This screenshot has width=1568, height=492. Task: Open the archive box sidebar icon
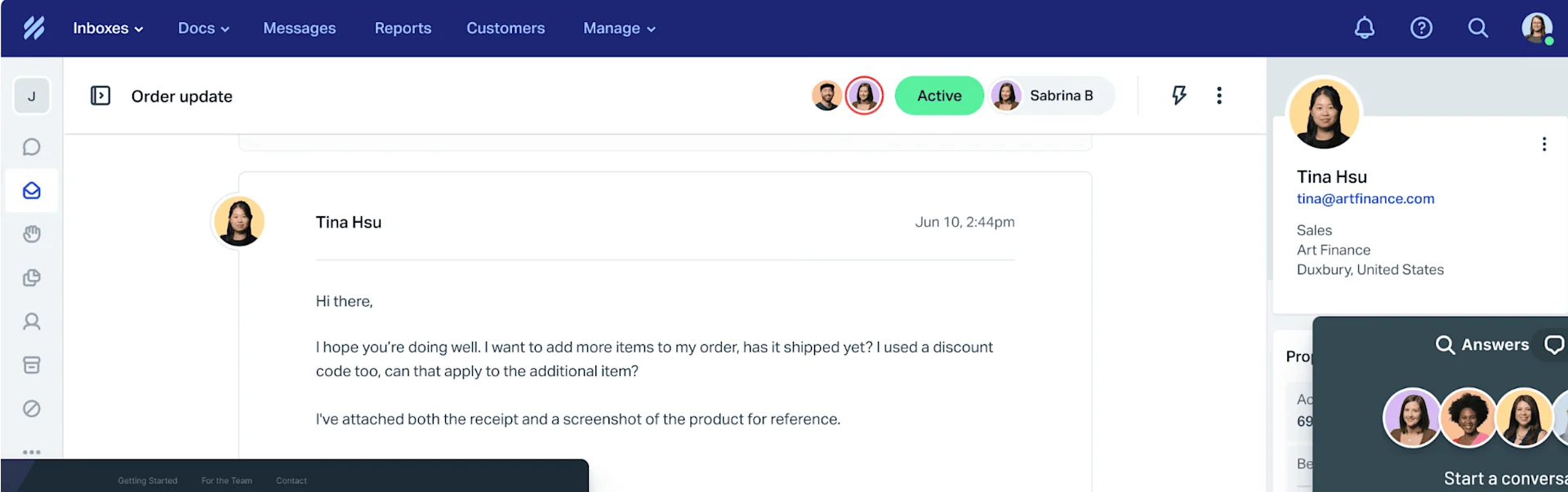tap(32, 365)
